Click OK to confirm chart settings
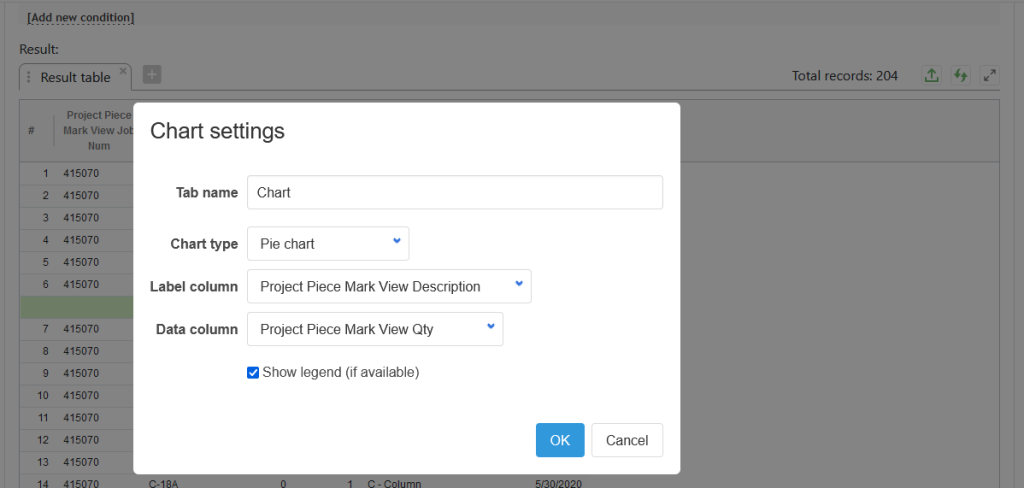The height and width of the screenshot is (488, 1024). point(560,440)
